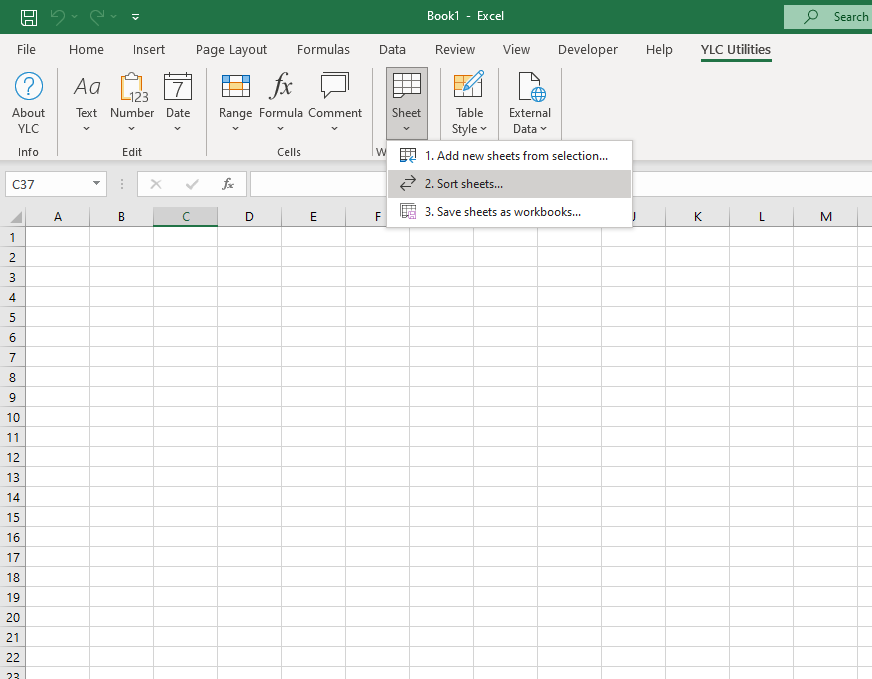The height and width of the screenshot is (679, 872).
Task: Open the Developer ribbon tab
Action: 588,49
